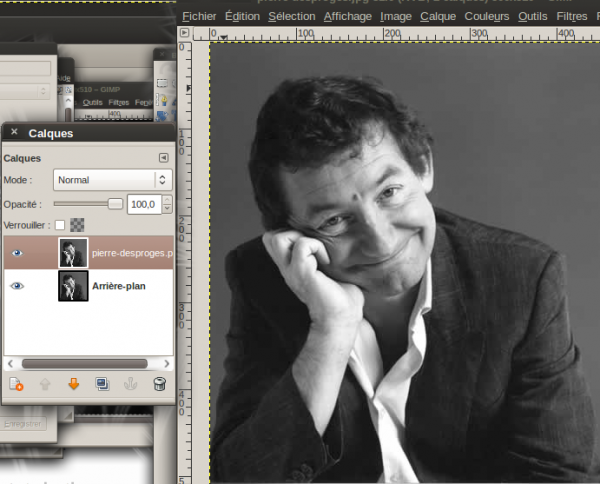Toggle alpha channel lock checkerboard icon
The image size is (600, 484).
pyautogui.click(x=77, y=225)
